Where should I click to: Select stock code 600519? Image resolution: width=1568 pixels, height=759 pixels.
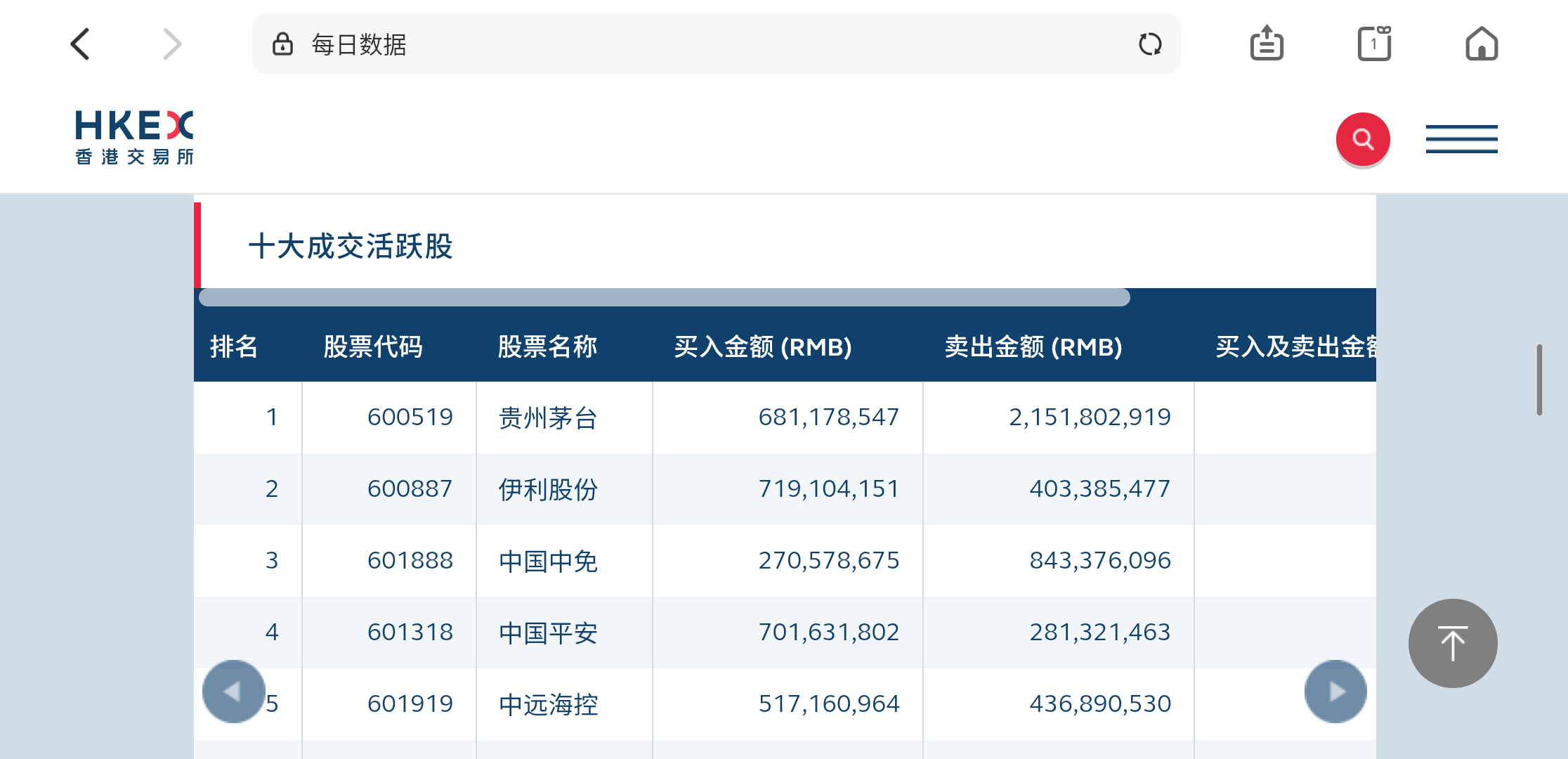tap(410, 417)
